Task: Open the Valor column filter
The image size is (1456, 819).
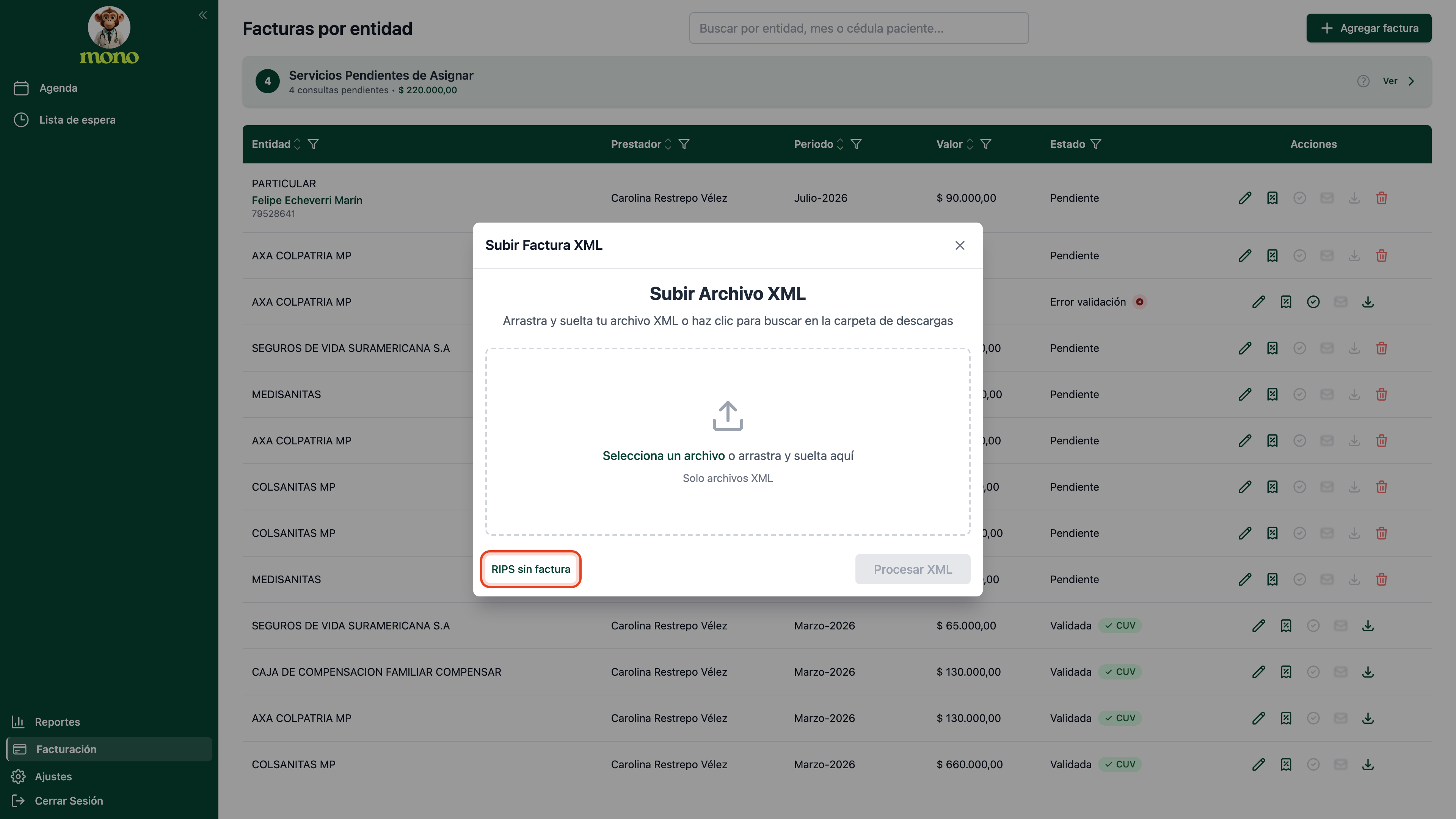Action: (986, 144)
